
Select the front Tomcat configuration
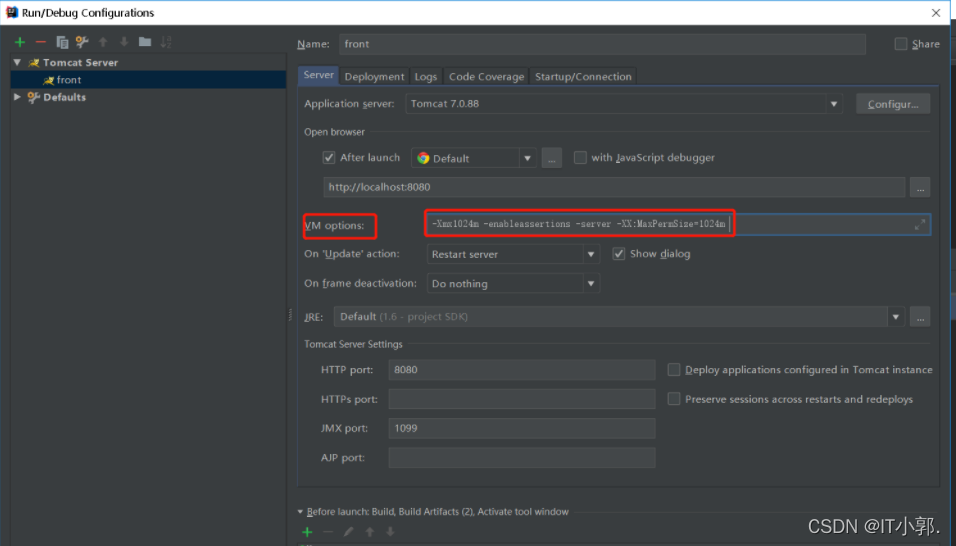(x=148, y=80)
